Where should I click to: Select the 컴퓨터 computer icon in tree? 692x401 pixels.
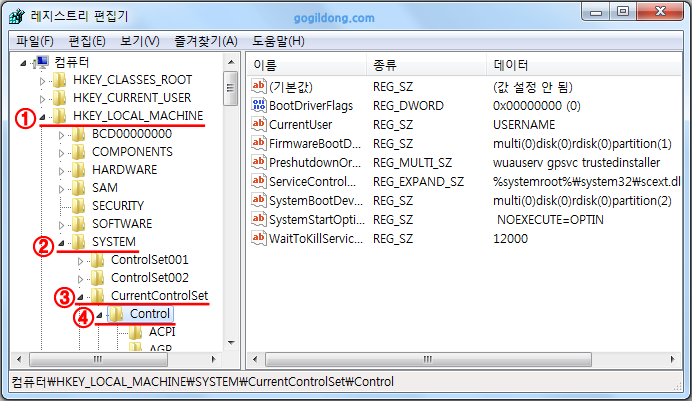coord(41,62)
